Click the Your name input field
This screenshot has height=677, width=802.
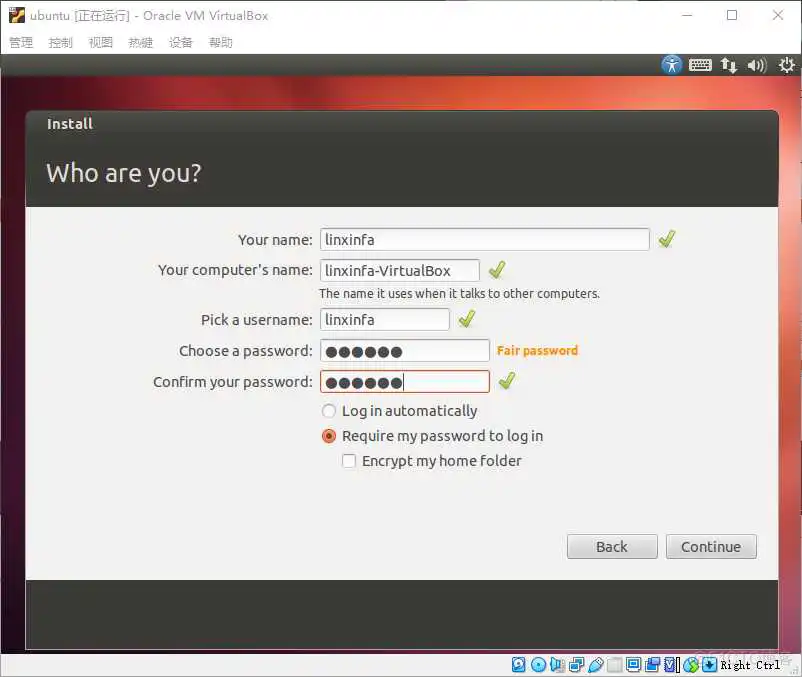coord(484,239)
